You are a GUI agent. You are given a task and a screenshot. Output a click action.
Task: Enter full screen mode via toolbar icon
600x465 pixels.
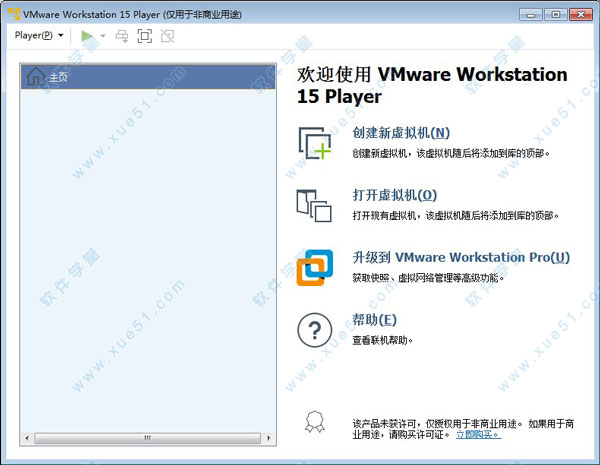tap(145, 36)
